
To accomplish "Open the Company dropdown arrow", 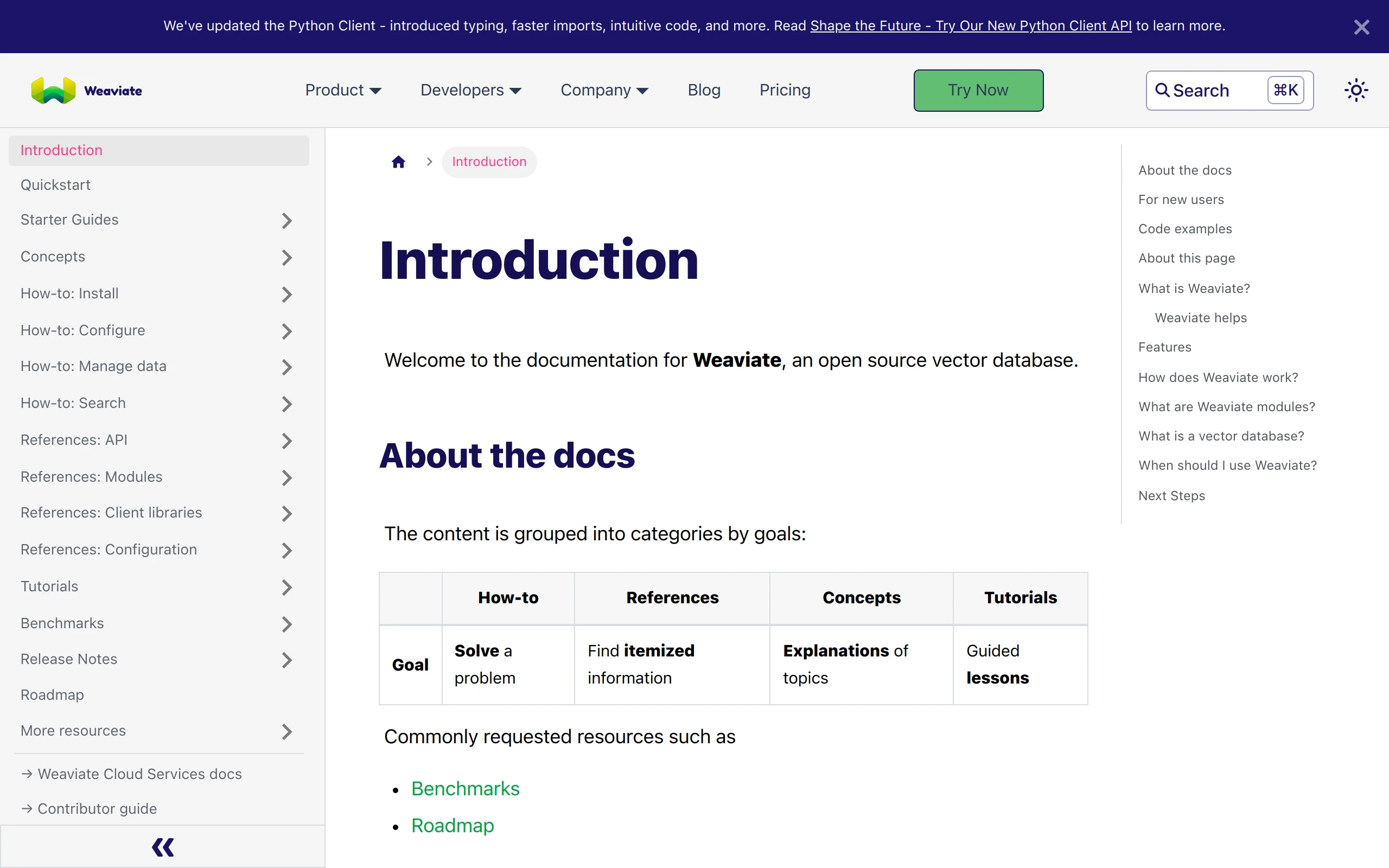I will click(x=643, y=91).
